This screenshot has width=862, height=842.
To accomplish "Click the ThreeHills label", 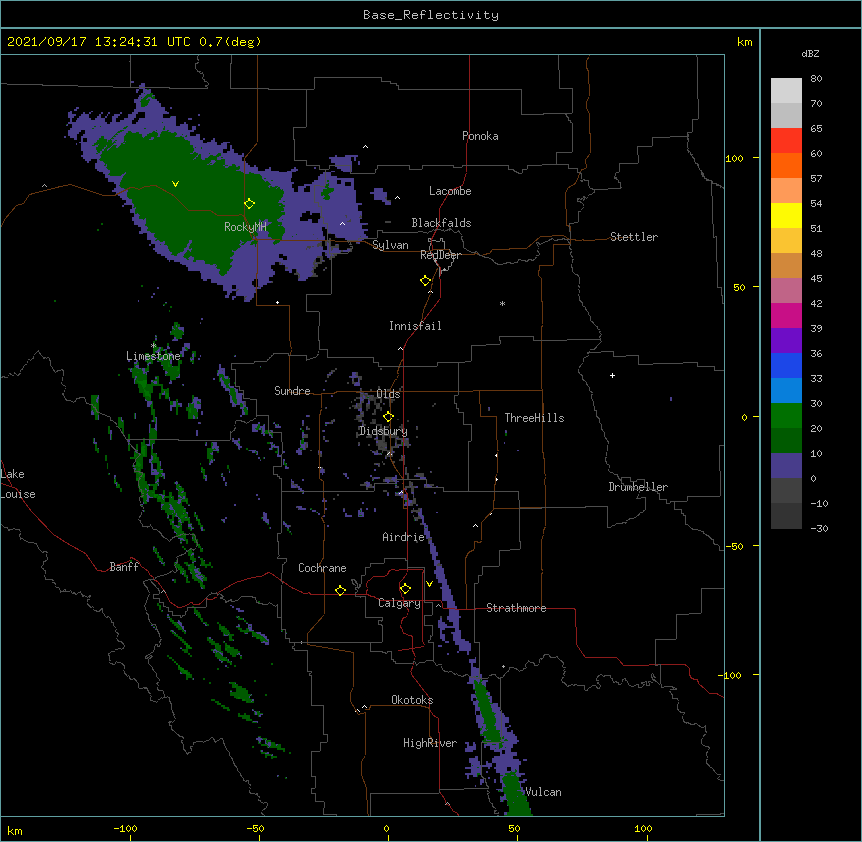I will point(534,418).
